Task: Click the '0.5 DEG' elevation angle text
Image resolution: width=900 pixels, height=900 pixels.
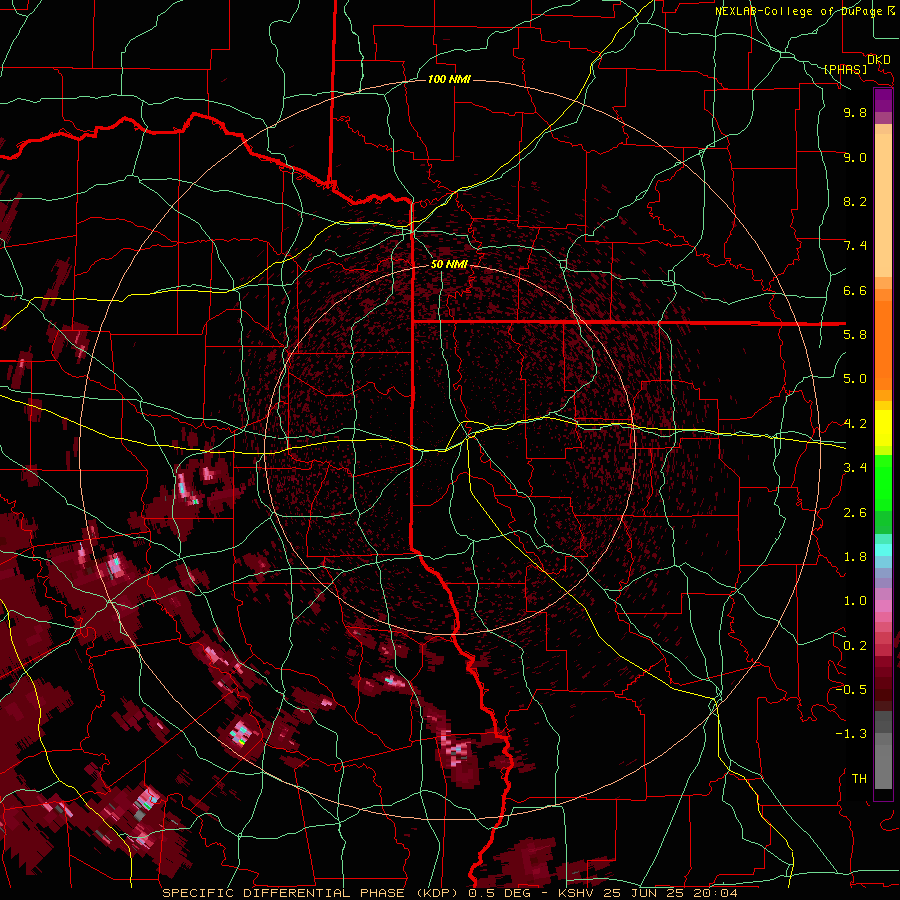Action: click(499, 893)
